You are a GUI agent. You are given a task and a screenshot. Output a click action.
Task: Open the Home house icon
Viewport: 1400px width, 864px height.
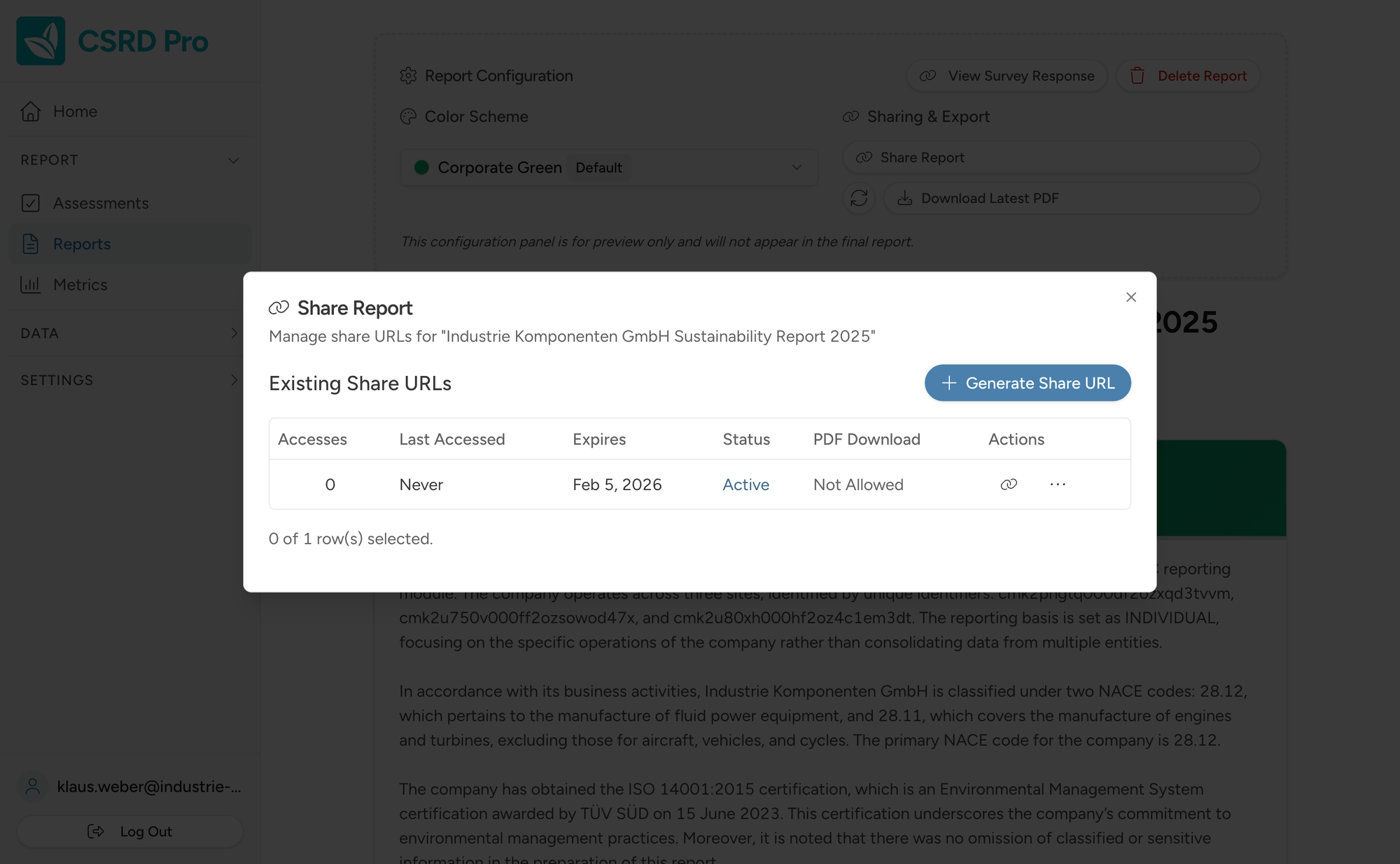click(x=31, y=111)
